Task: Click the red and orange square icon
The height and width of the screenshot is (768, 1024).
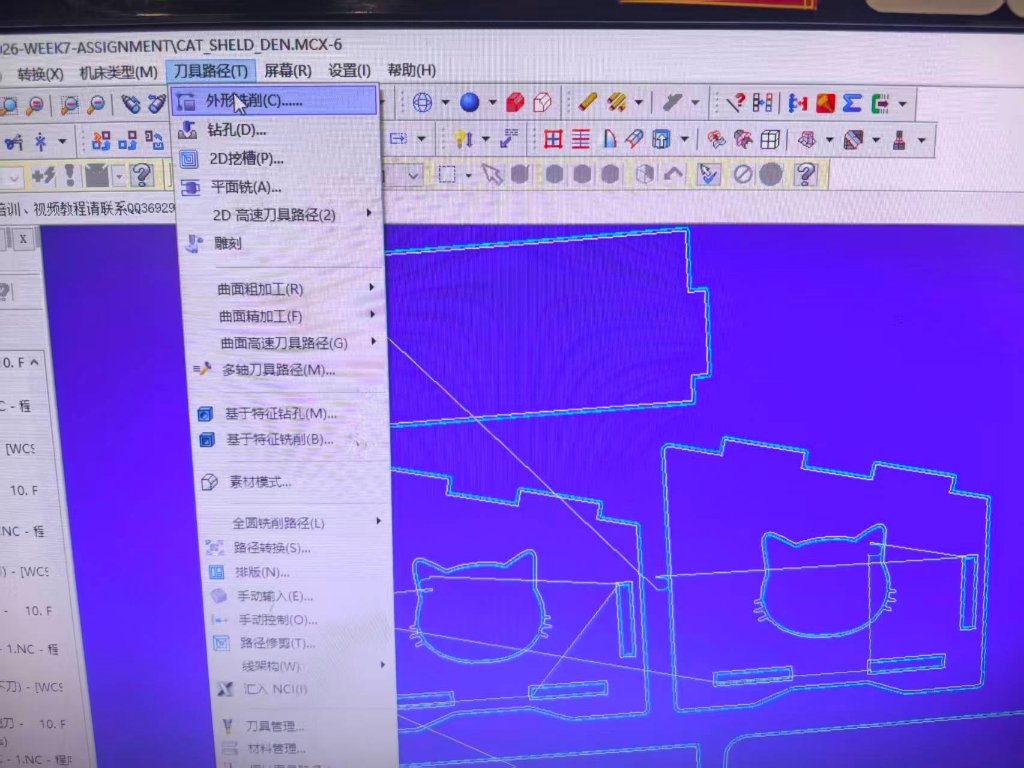Action: point(825,103)
